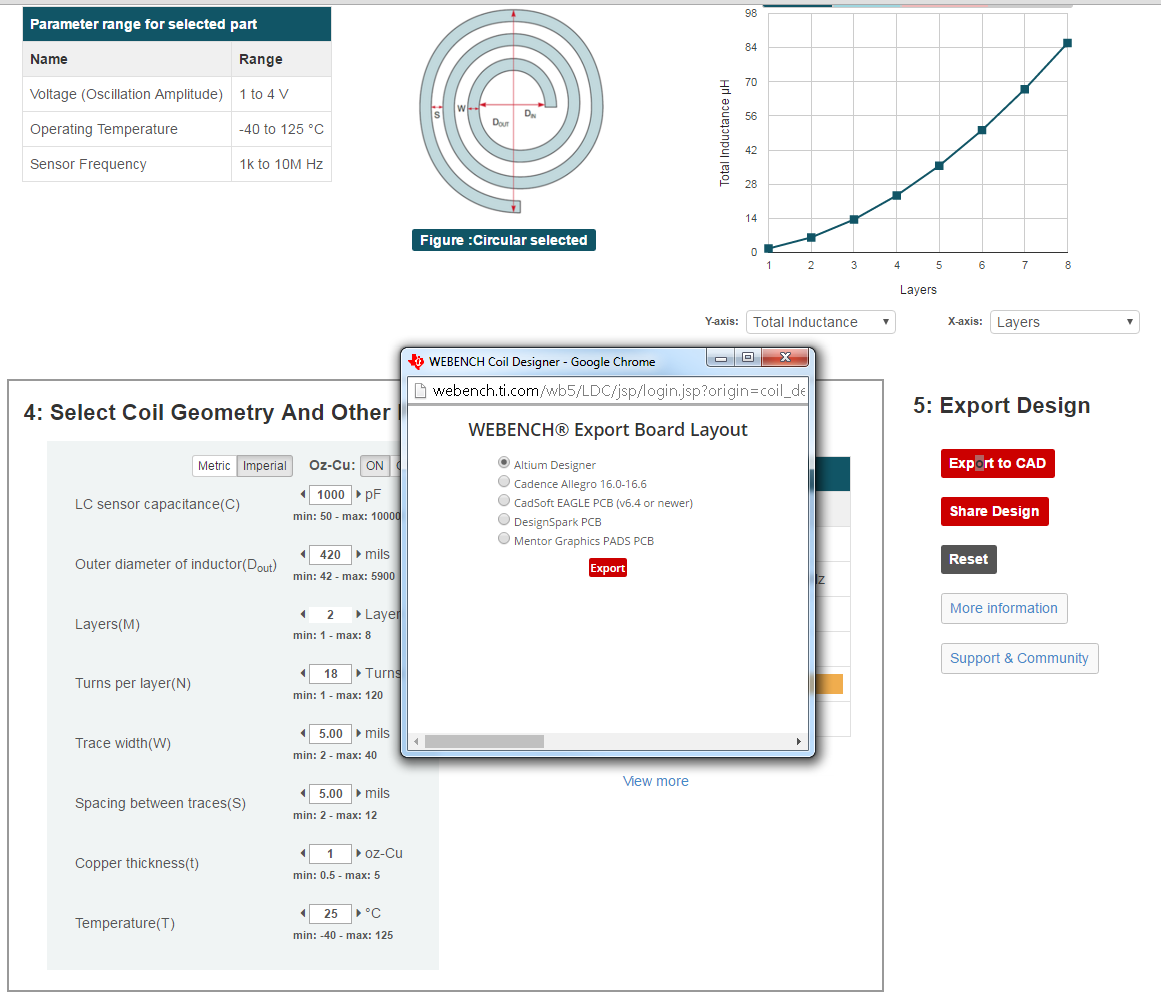Click the popup horizontal scrollbar thumb
Image resolution: width=1161 pixels, height=999 pixels.
[484, 741]
